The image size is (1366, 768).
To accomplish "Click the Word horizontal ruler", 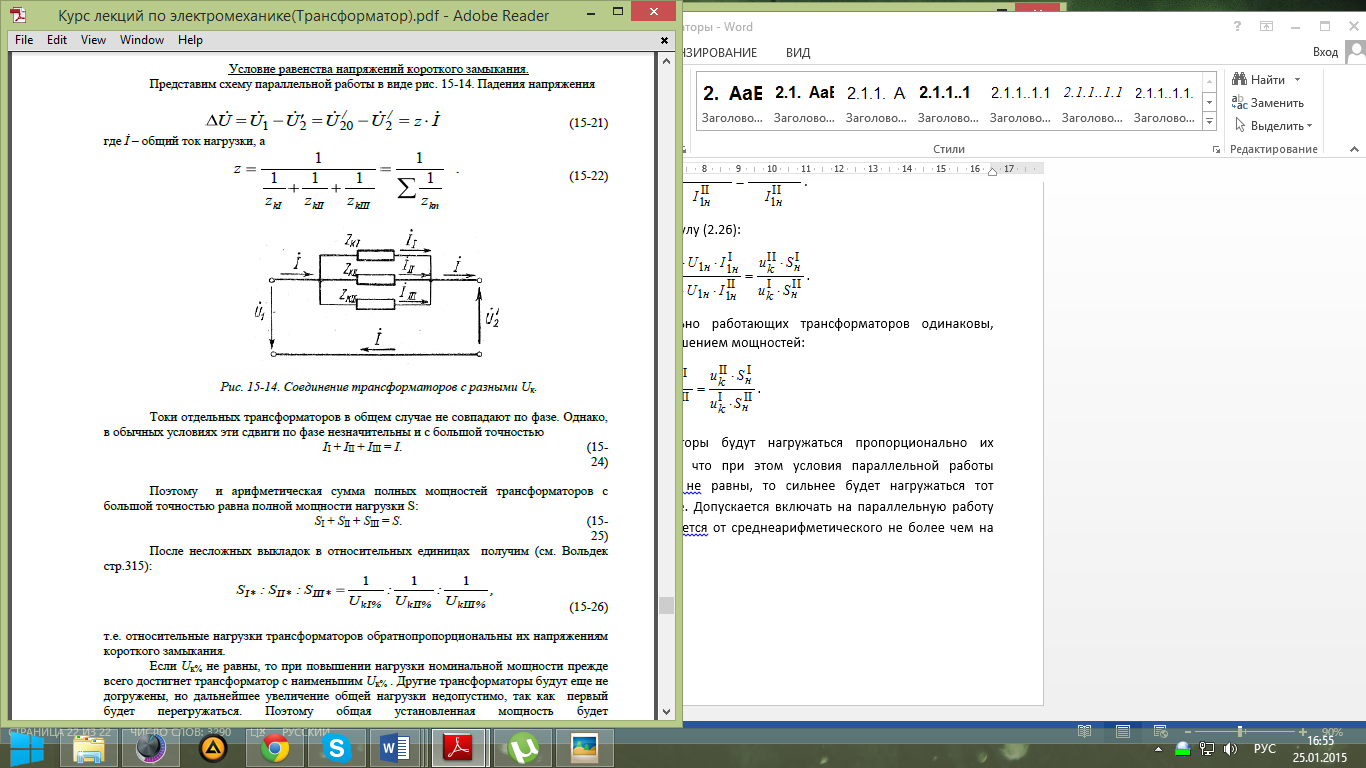I will 862,168.
